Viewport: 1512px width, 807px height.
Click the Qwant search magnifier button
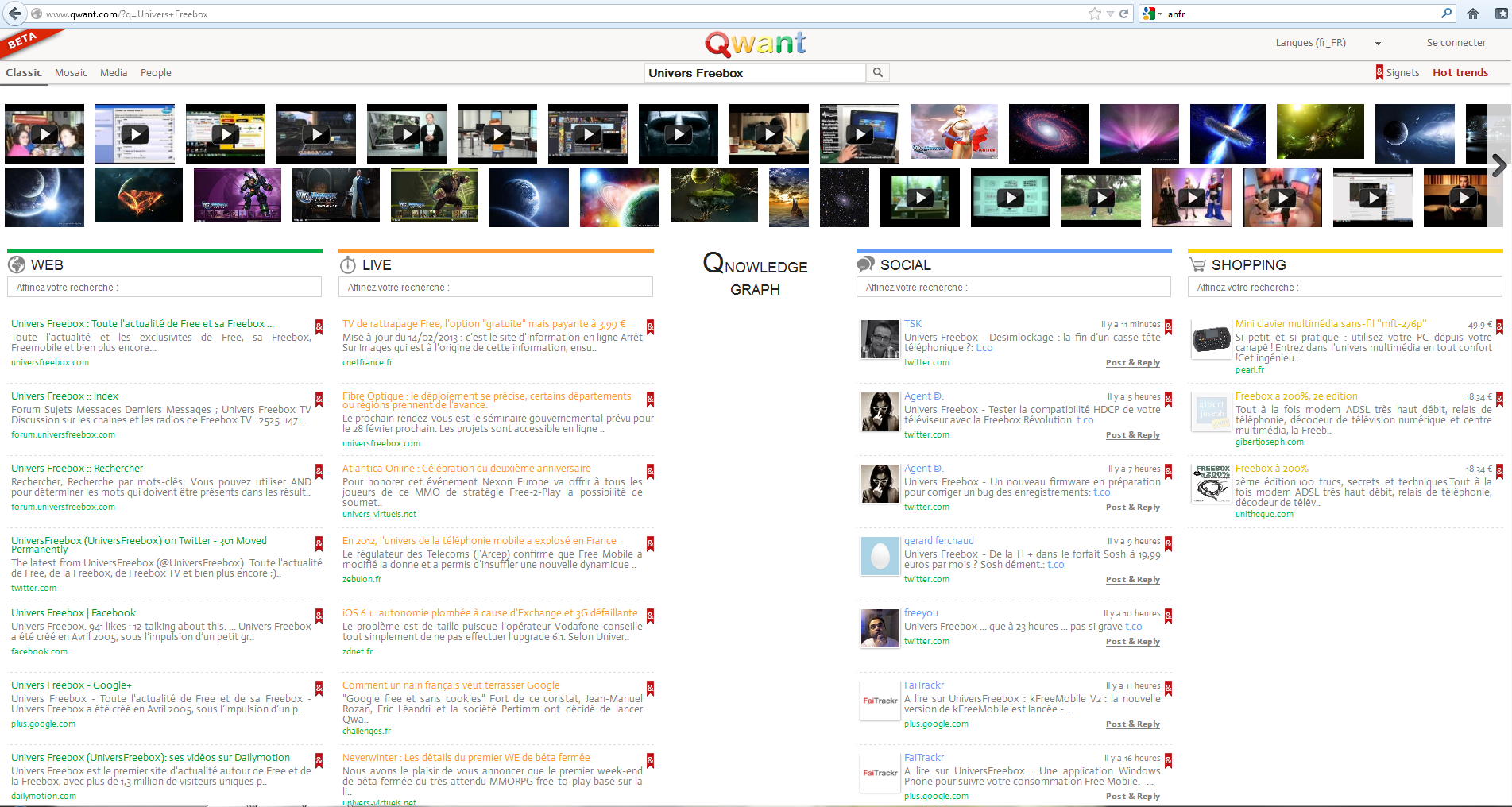pos(877,73)
